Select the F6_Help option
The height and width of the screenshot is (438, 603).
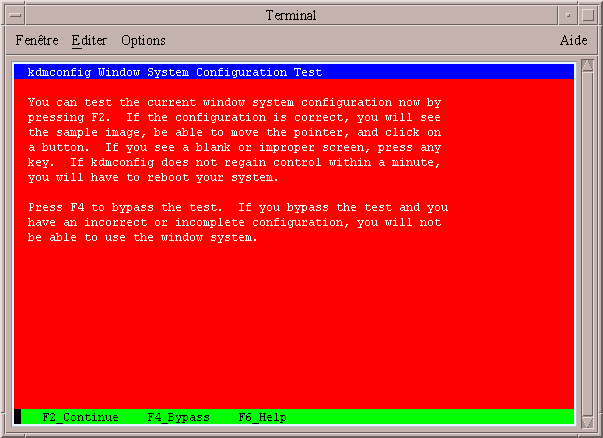pos(262,417)
